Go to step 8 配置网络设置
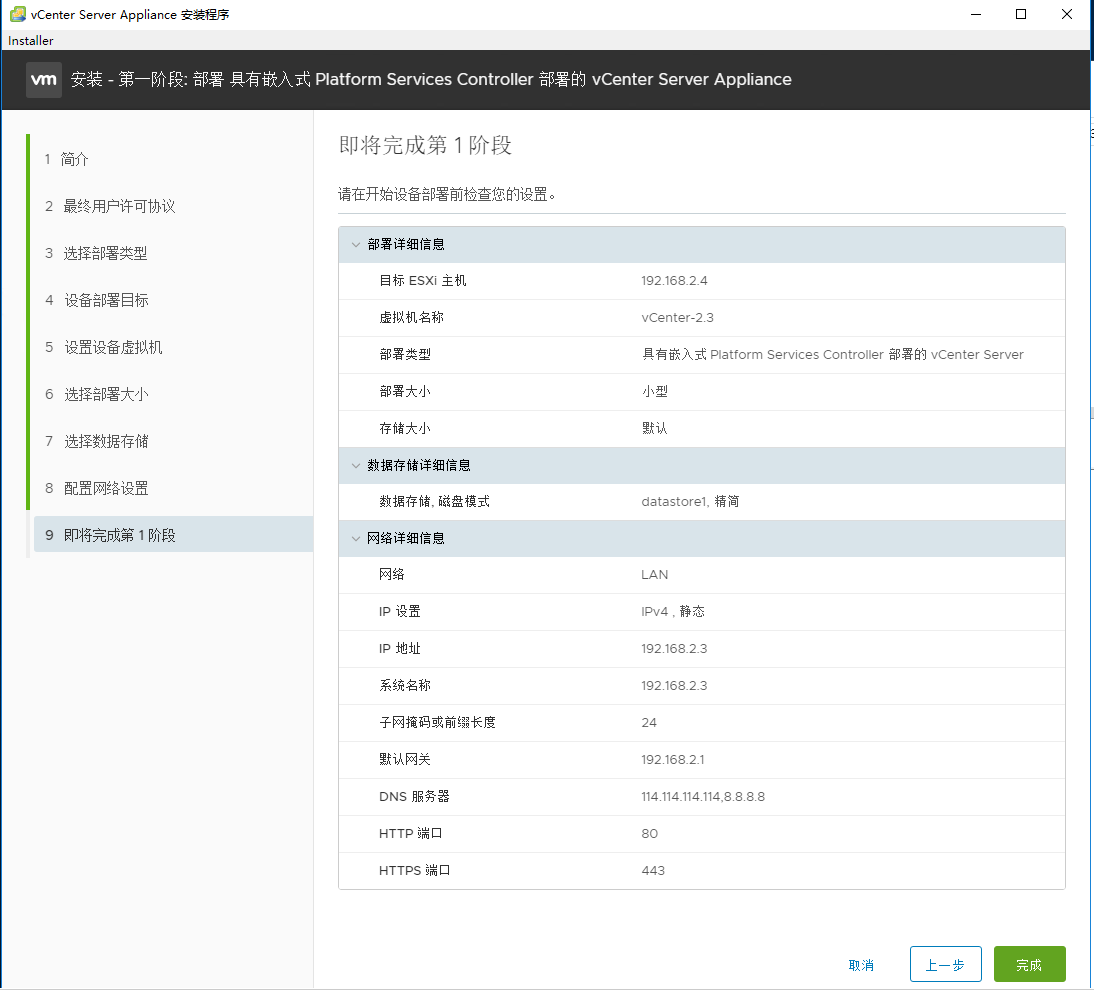This screenshot has height=990, width=1094. 97,488
